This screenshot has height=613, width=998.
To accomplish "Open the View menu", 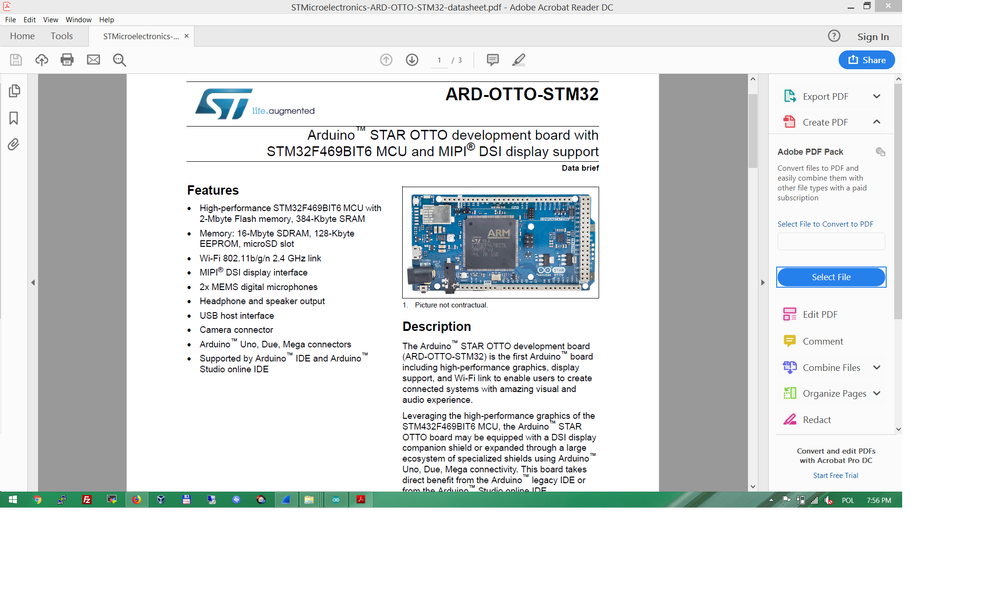I will click(x=50, y=20).
